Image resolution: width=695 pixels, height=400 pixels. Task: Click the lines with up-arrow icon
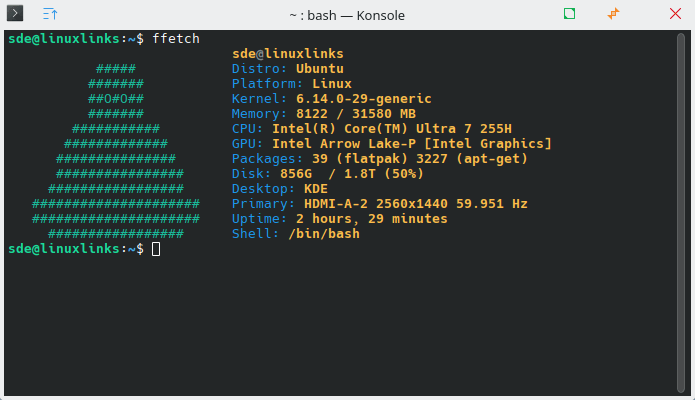coord(50,14)
